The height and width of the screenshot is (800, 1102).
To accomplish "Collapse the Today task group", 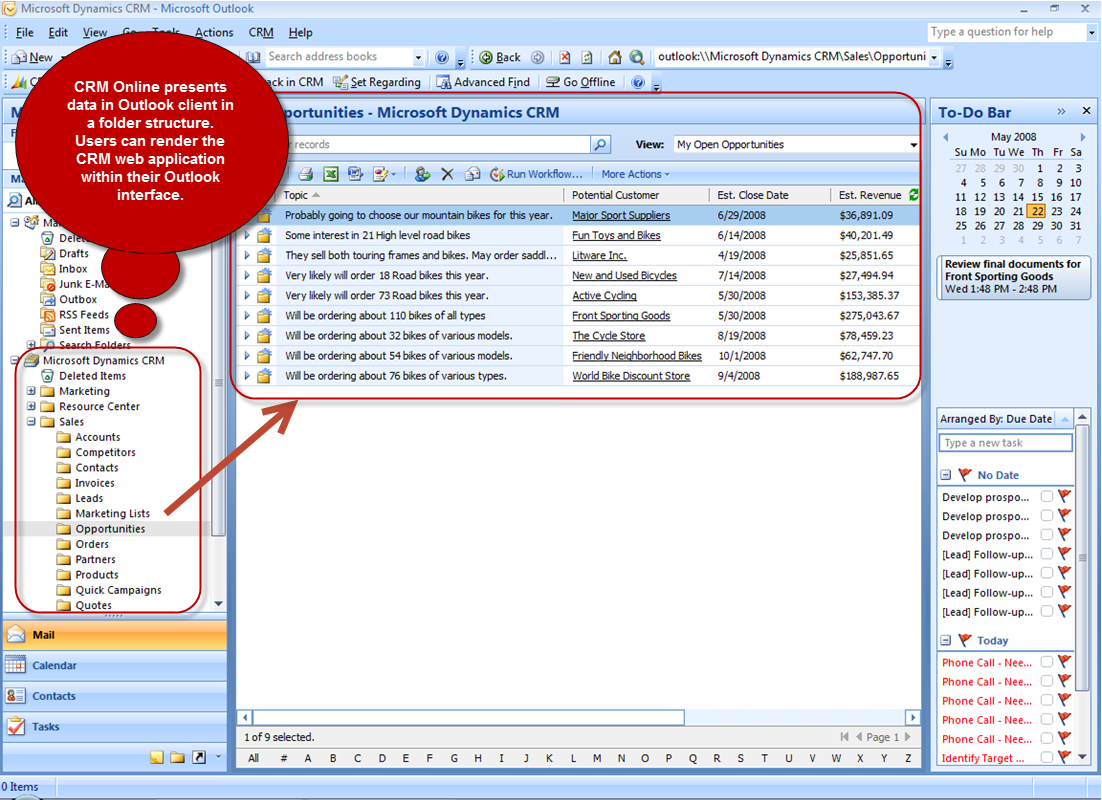I will click(x=946, y=640).
